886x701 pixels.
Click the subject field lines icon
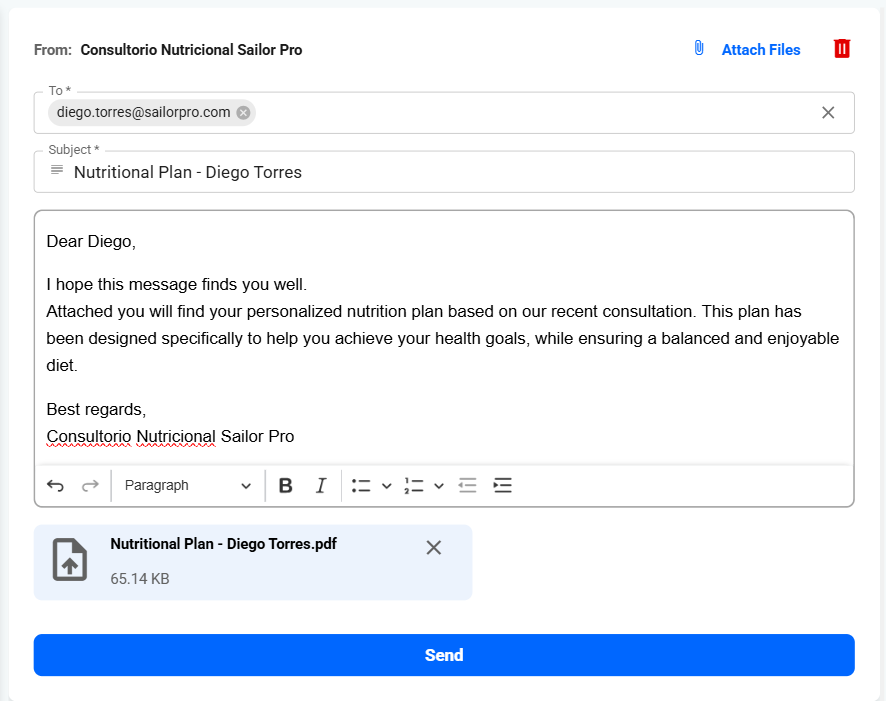(57, 171)
